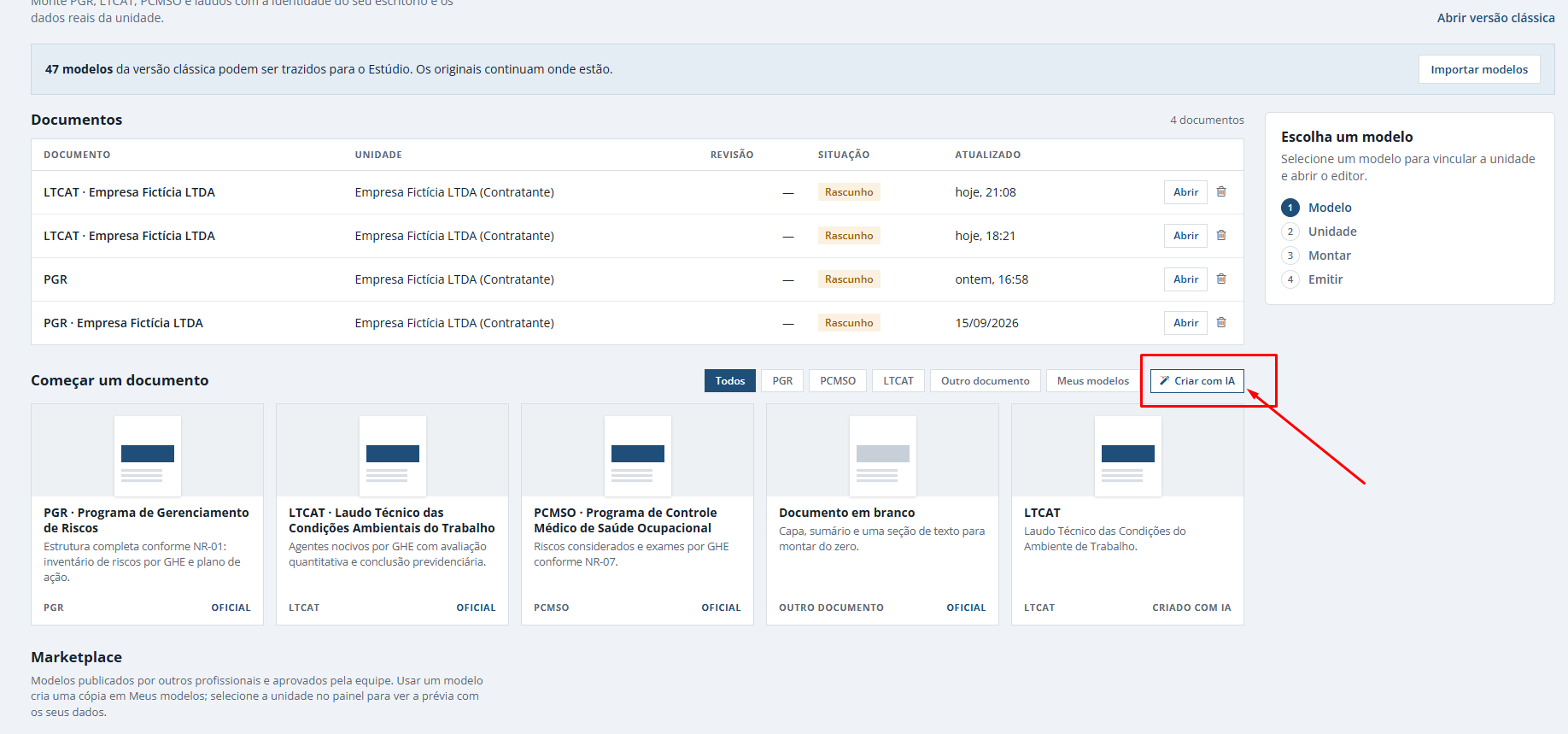Delete the LTCAT draft updated hoje, 18:21
The height and width of the screenshot is (734, 1568).
pyautogui.click(x=1221, y=236)
